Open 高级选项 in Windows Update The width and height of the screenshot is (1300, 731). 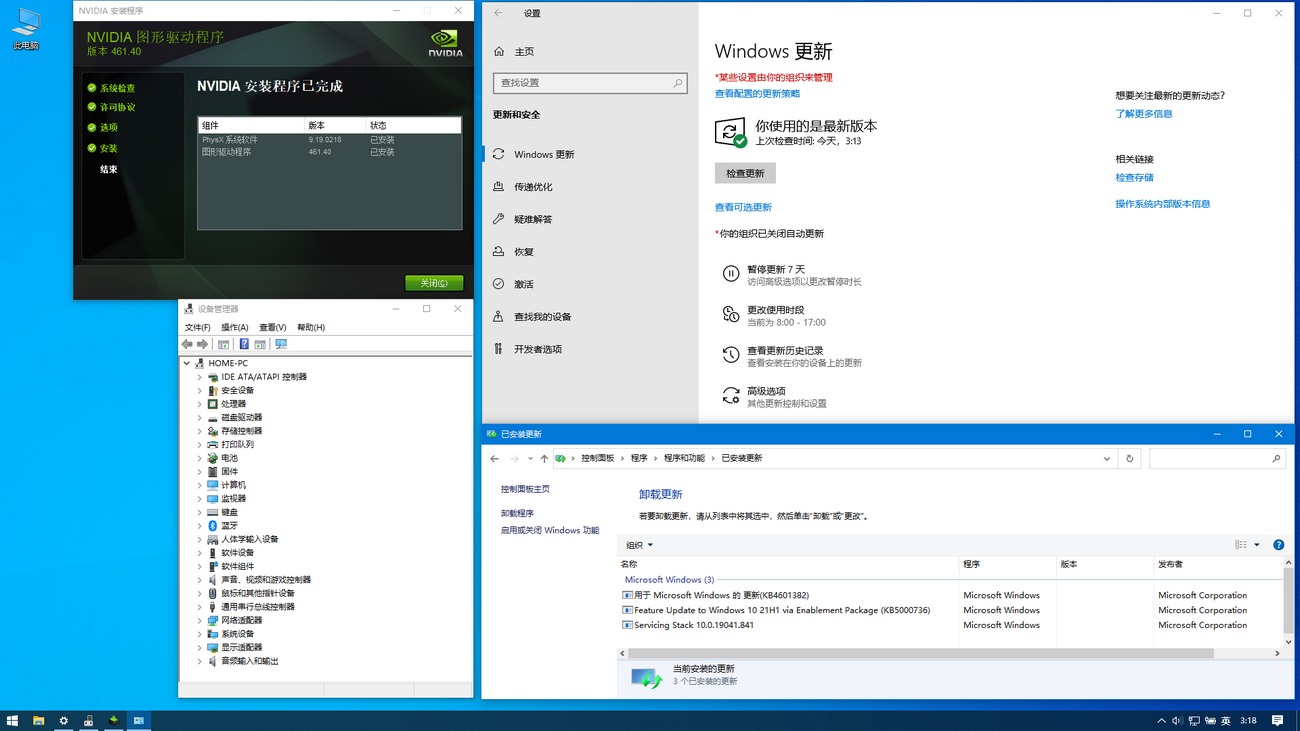point(775,397)
